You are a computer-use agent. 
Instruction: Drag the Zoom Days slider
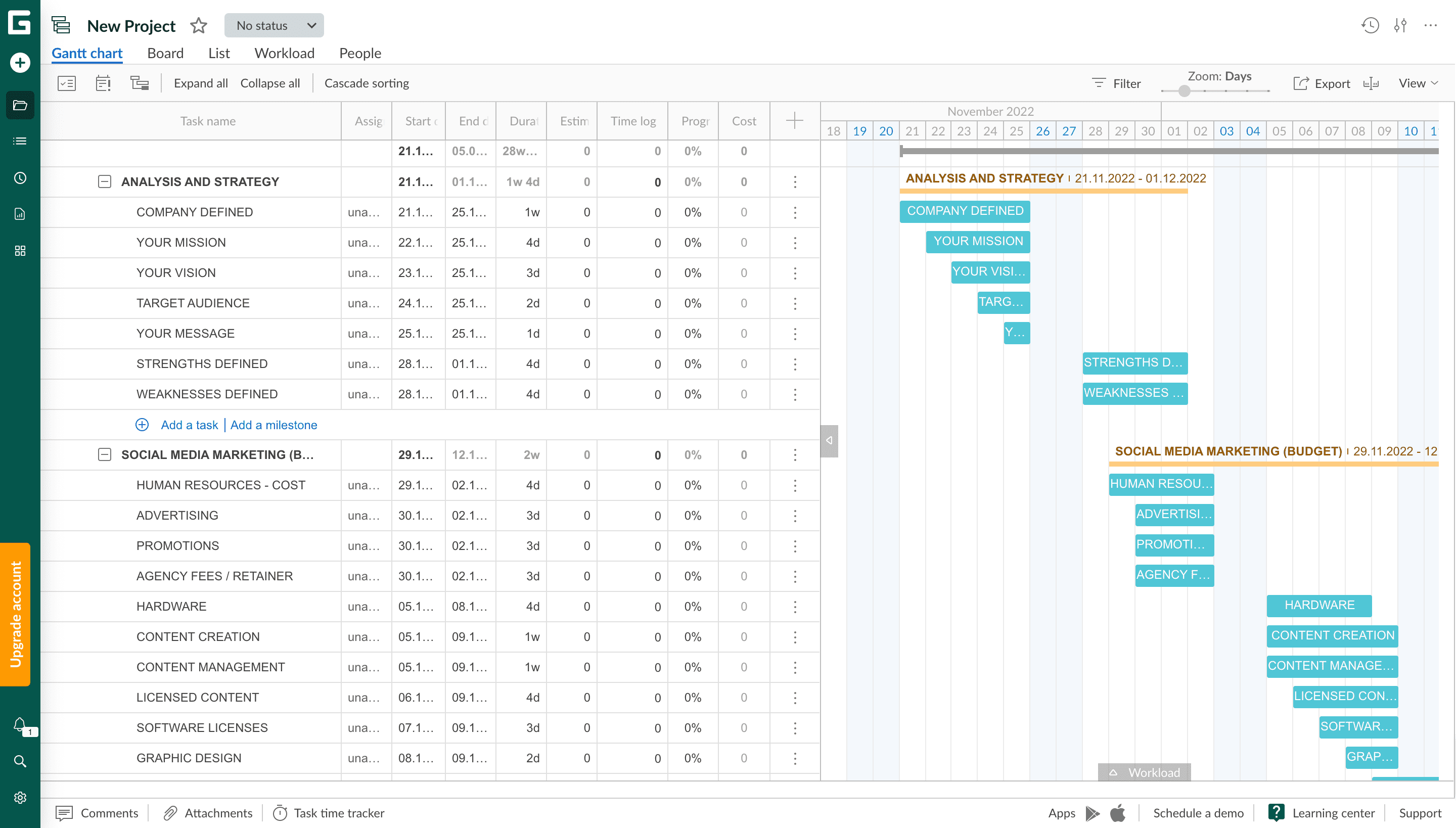[1184, 92]
